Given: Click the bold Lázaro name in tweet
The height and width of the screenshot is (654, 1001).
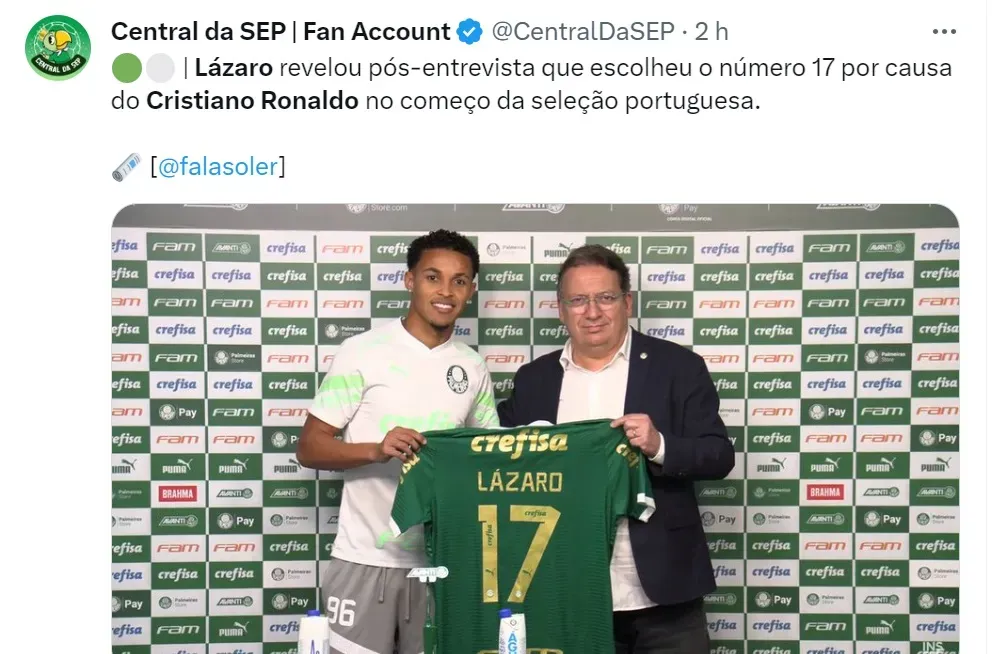Looking at the screenshot, I should click(234, 68).
